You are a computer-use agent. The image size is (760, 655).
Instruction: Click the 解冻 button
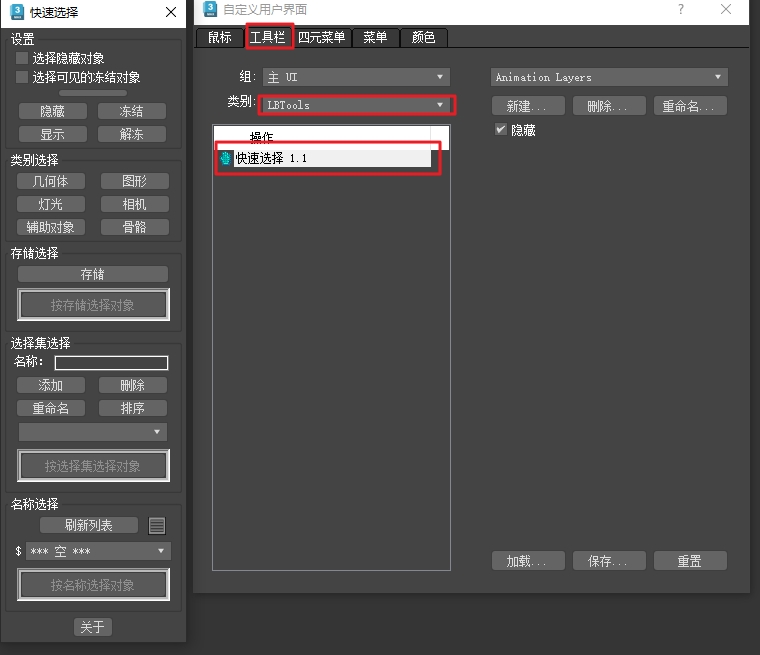tap(131, 134)
